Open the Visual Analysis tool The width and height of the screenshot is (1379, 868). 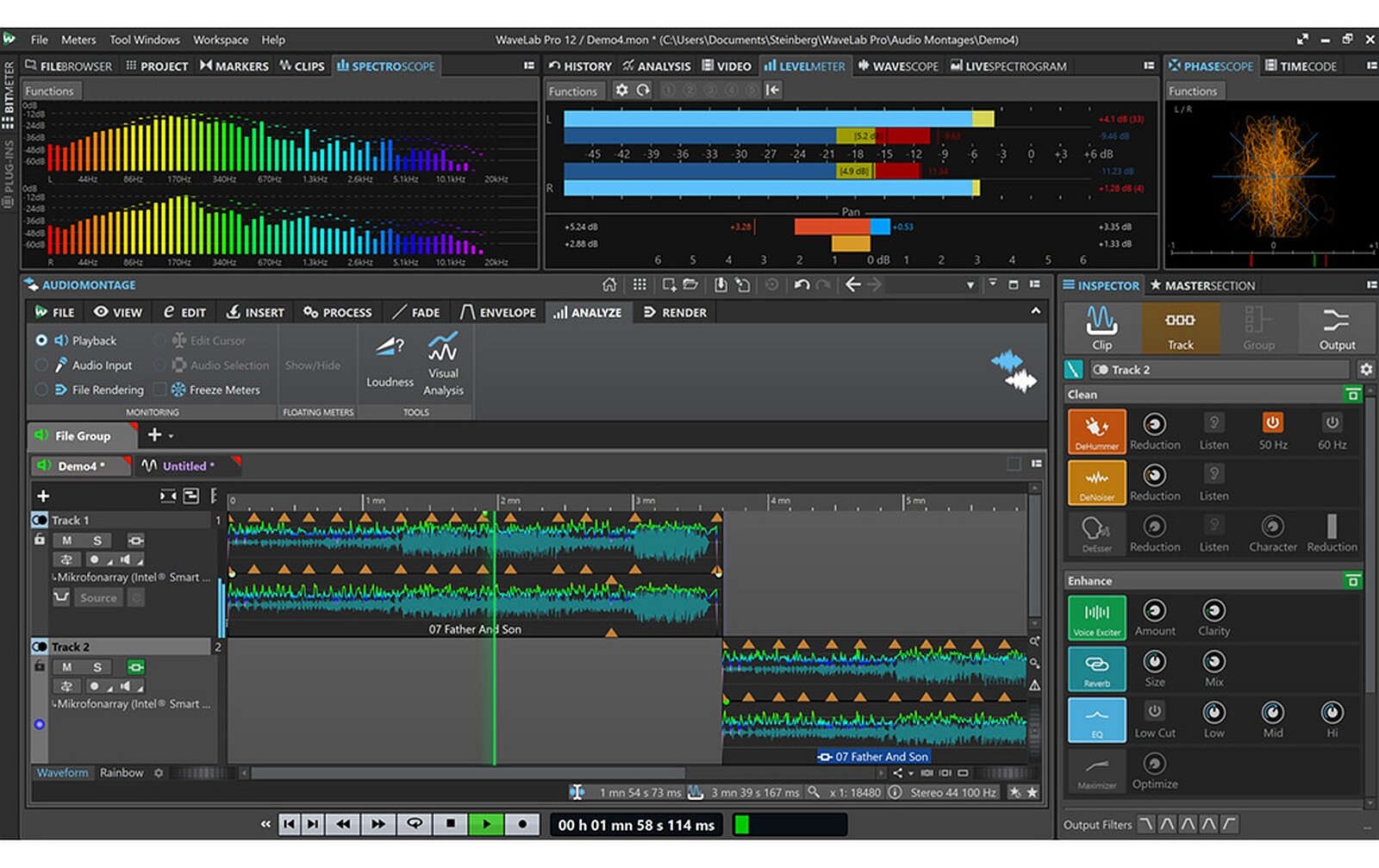[443, 364]
